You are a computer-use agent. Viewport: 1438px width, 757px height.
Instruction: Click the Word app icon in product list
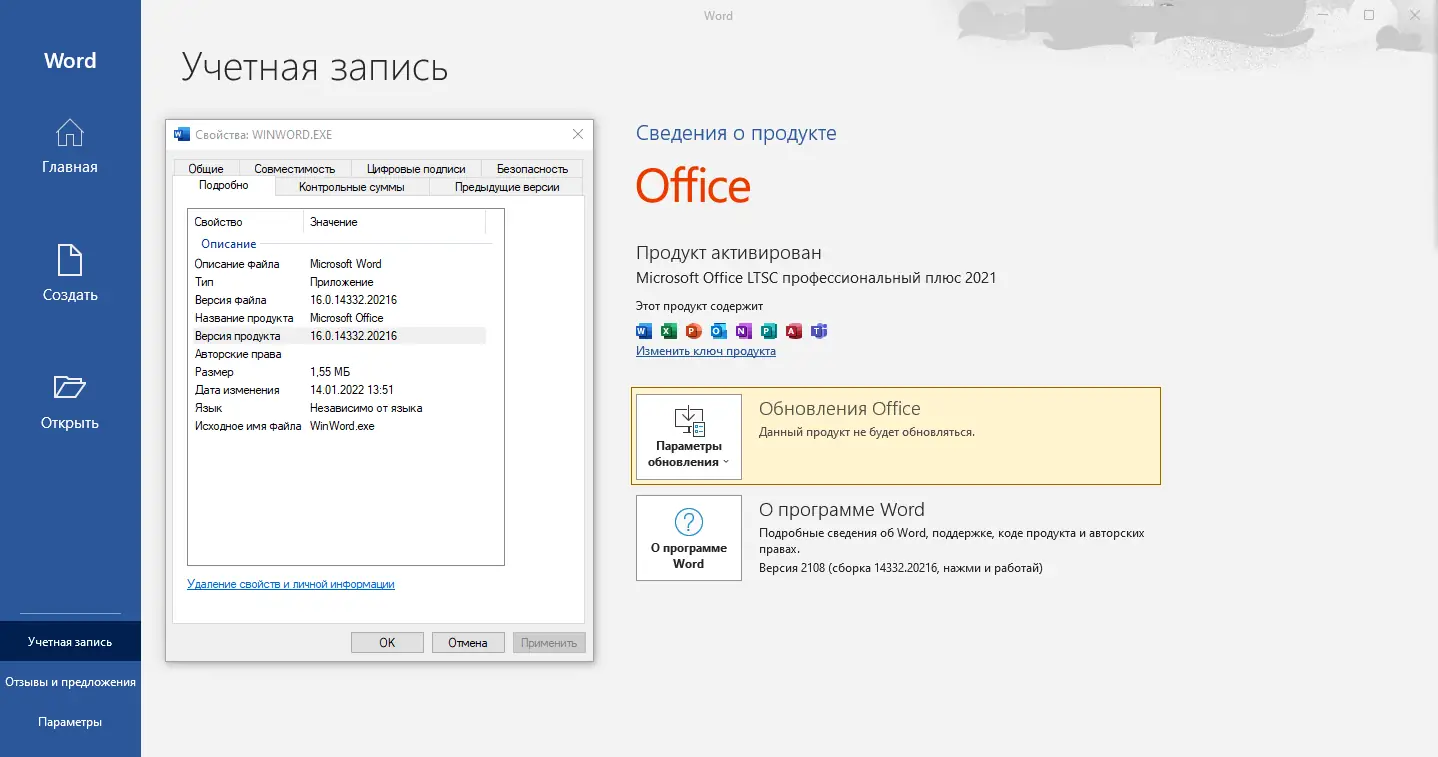[x=644, y=331]
